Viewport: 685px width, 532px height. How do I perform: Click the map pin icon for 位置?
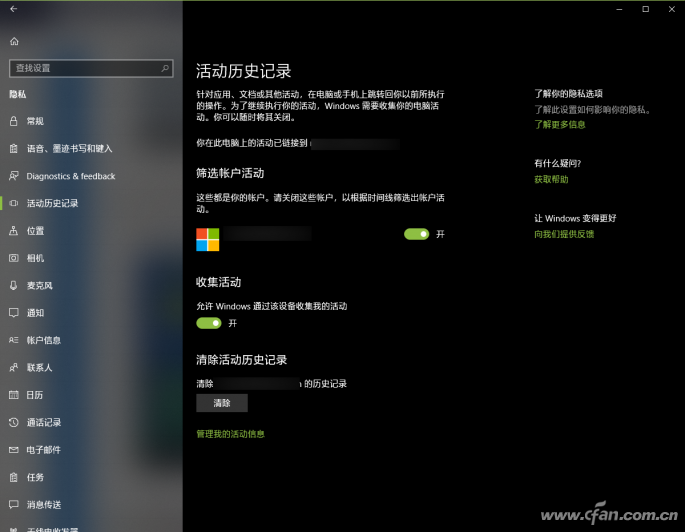click(14, 231)
